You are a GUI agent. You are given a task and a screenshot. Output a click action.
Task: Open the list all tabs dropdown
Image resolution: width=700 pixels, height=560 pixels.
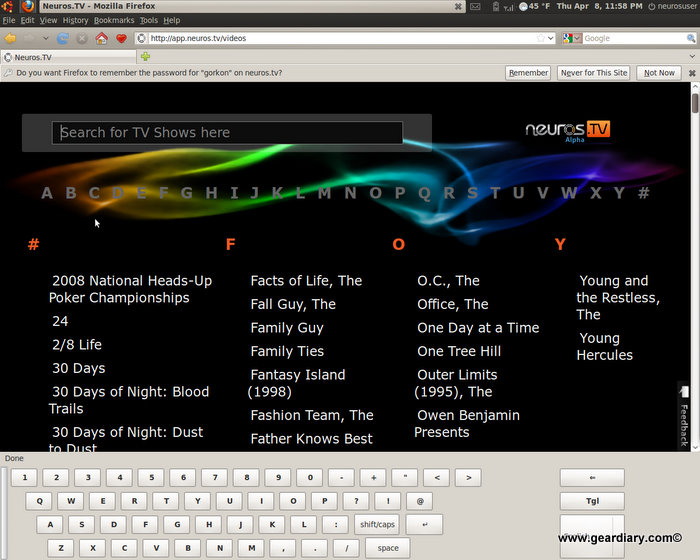[x=692, y=57]
